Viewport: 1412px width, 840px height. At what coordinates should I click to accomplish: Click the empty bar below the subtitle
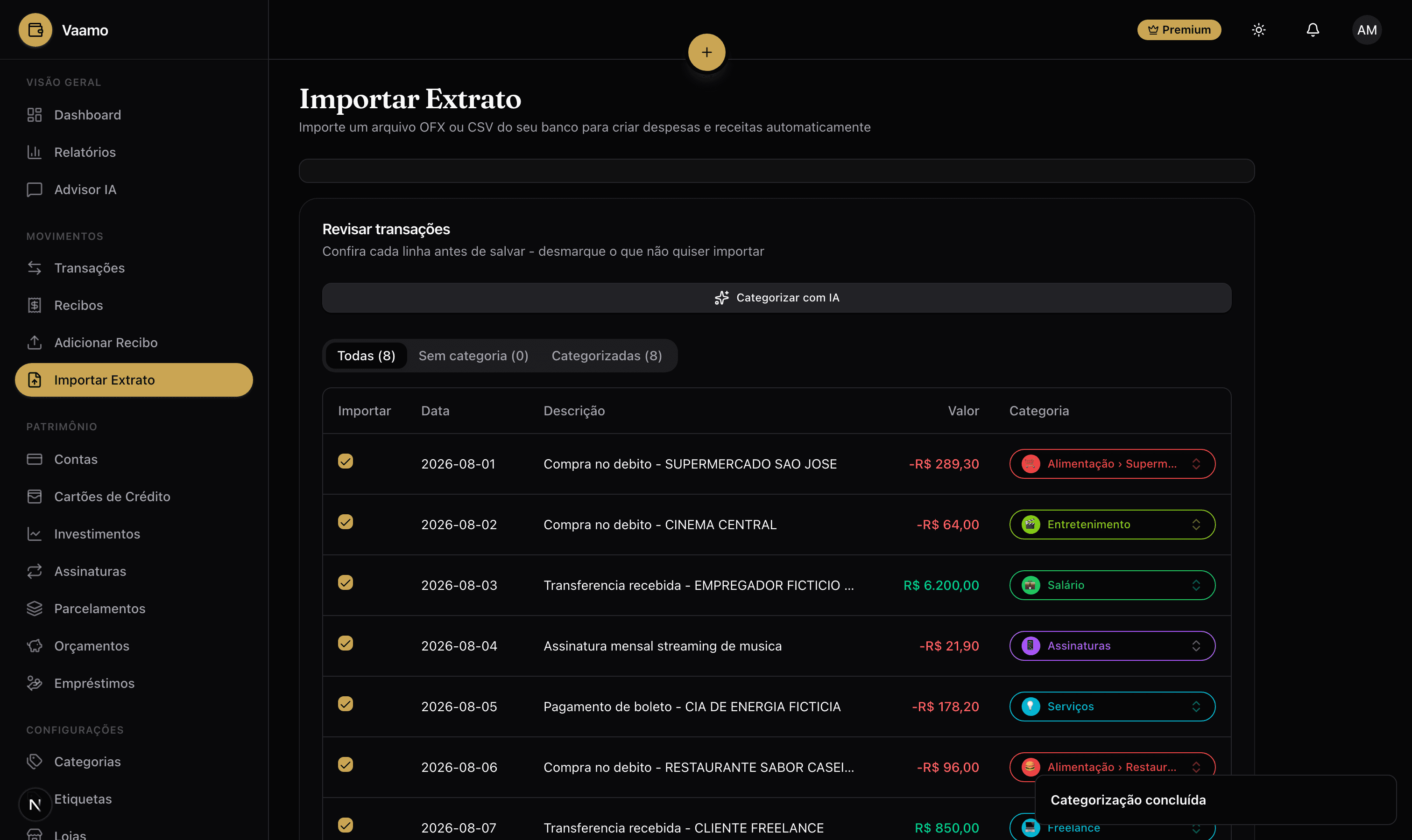[777, 171]
